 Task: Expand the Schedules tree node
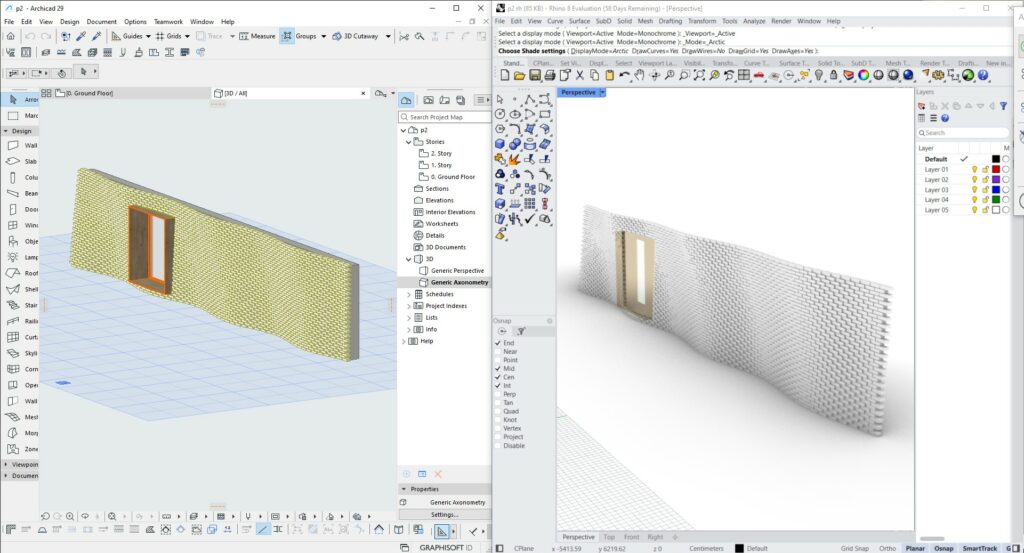coord(409,294)
